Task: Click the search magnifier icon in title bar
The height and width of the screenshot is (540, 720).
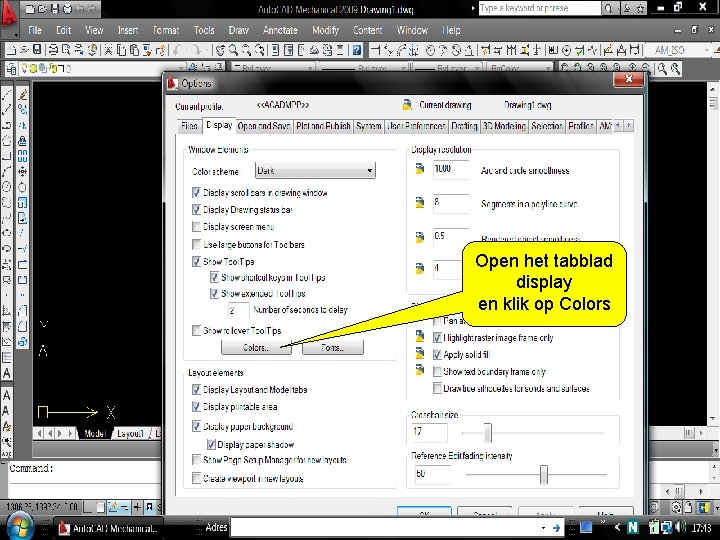Action: (608, 8)
